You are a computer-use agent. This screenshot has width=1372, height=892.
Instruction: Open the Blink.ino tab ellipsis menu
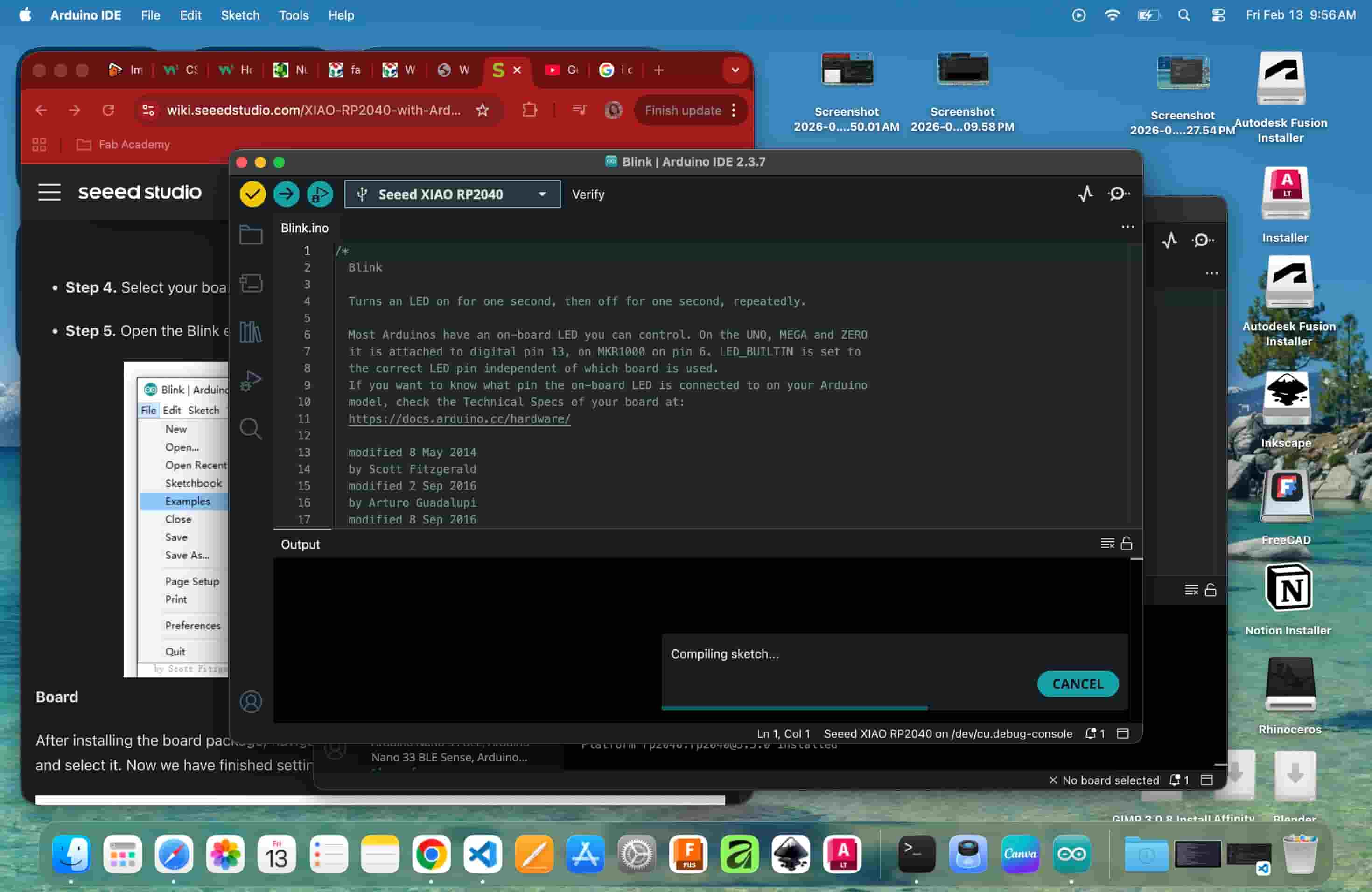[1127, 227]
